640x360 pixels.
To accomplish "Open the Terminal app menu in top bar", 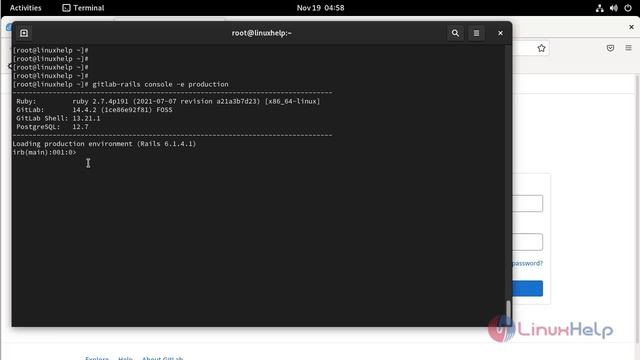I will click(x=83, y=8).
